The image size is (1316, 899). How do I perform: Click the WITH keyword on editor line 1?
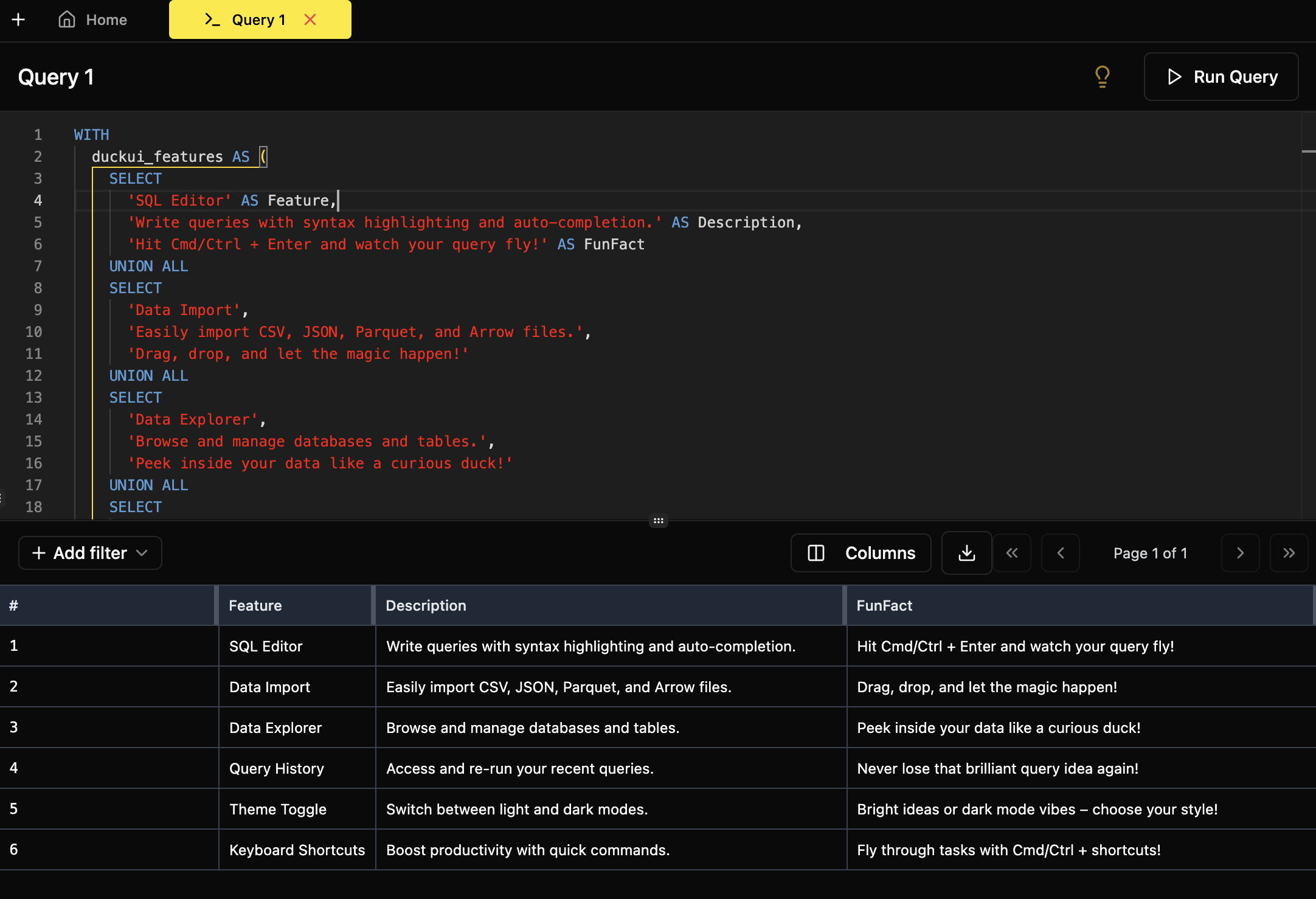point(92,134)
